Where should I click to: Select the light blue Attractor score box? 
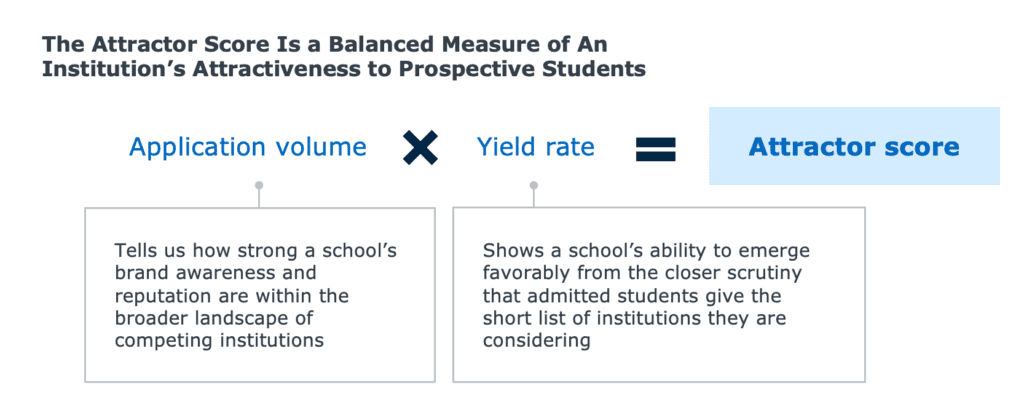854,146
